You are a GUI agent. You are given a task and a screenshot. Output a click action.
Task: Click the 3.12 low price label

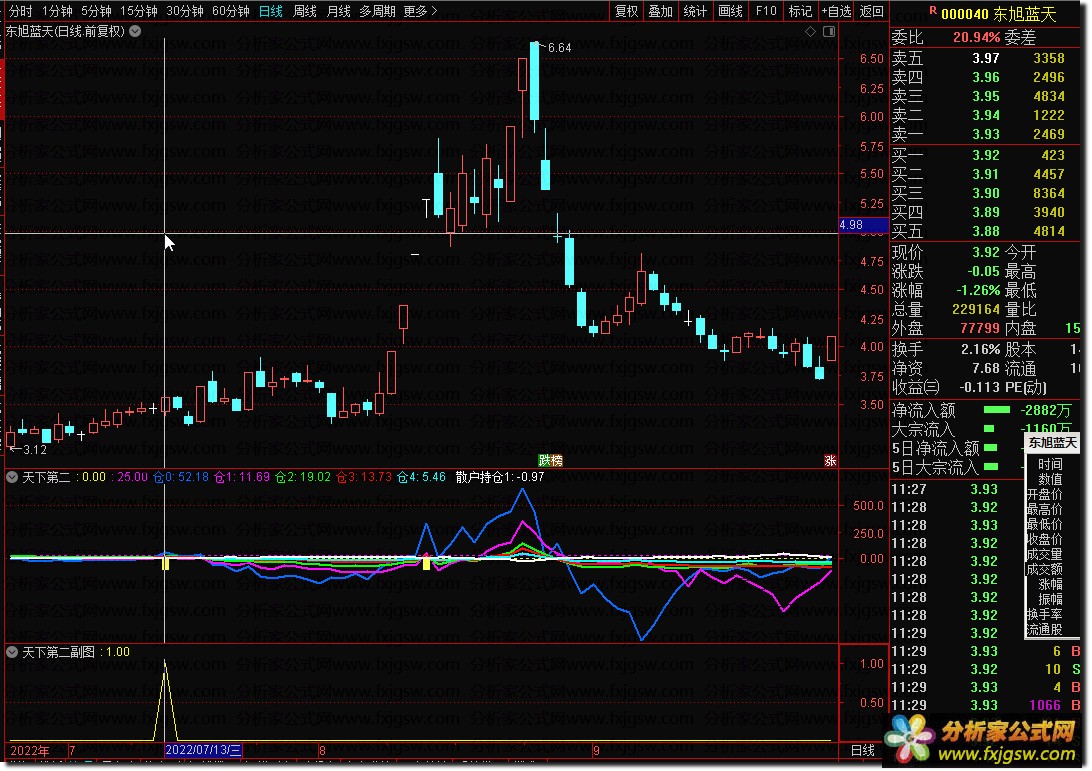pos(35,449)
